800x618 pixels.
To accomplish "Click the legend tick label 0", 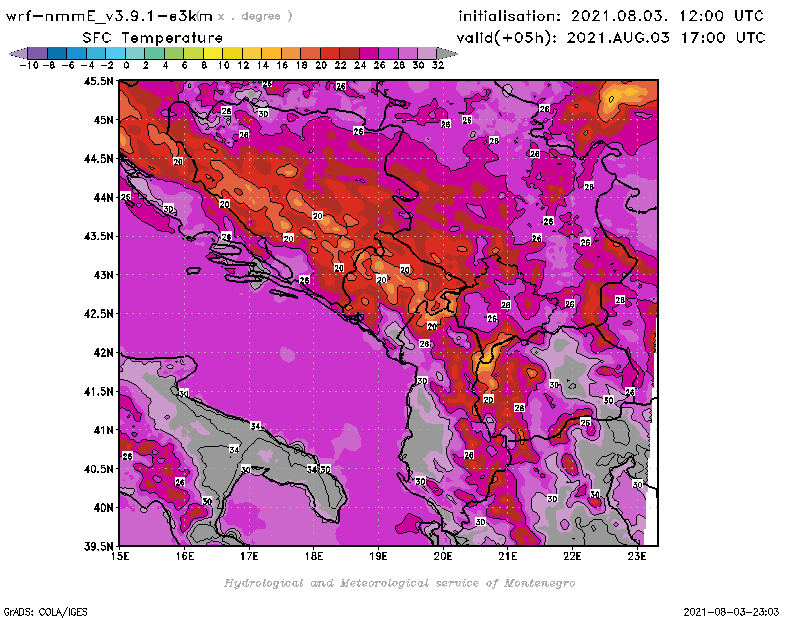I will tap(126, 65).
